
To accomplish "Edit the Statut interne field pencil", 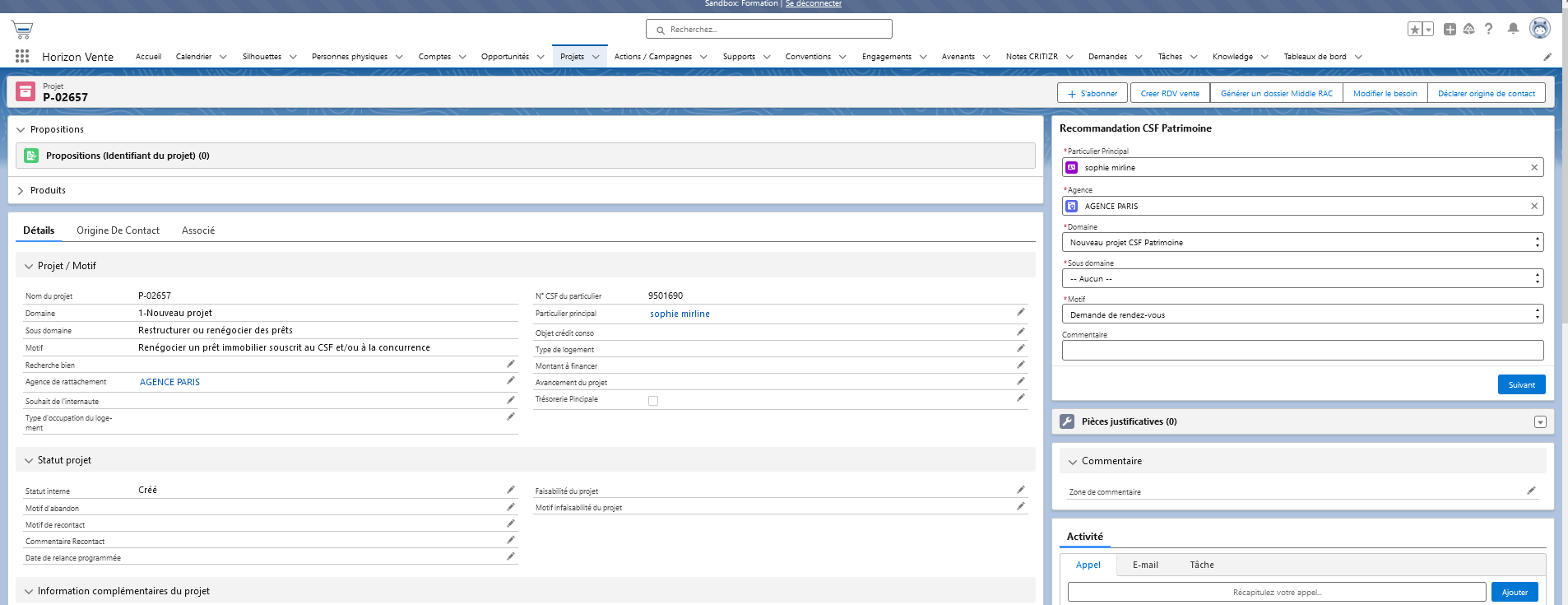I will tap(510, 490).
